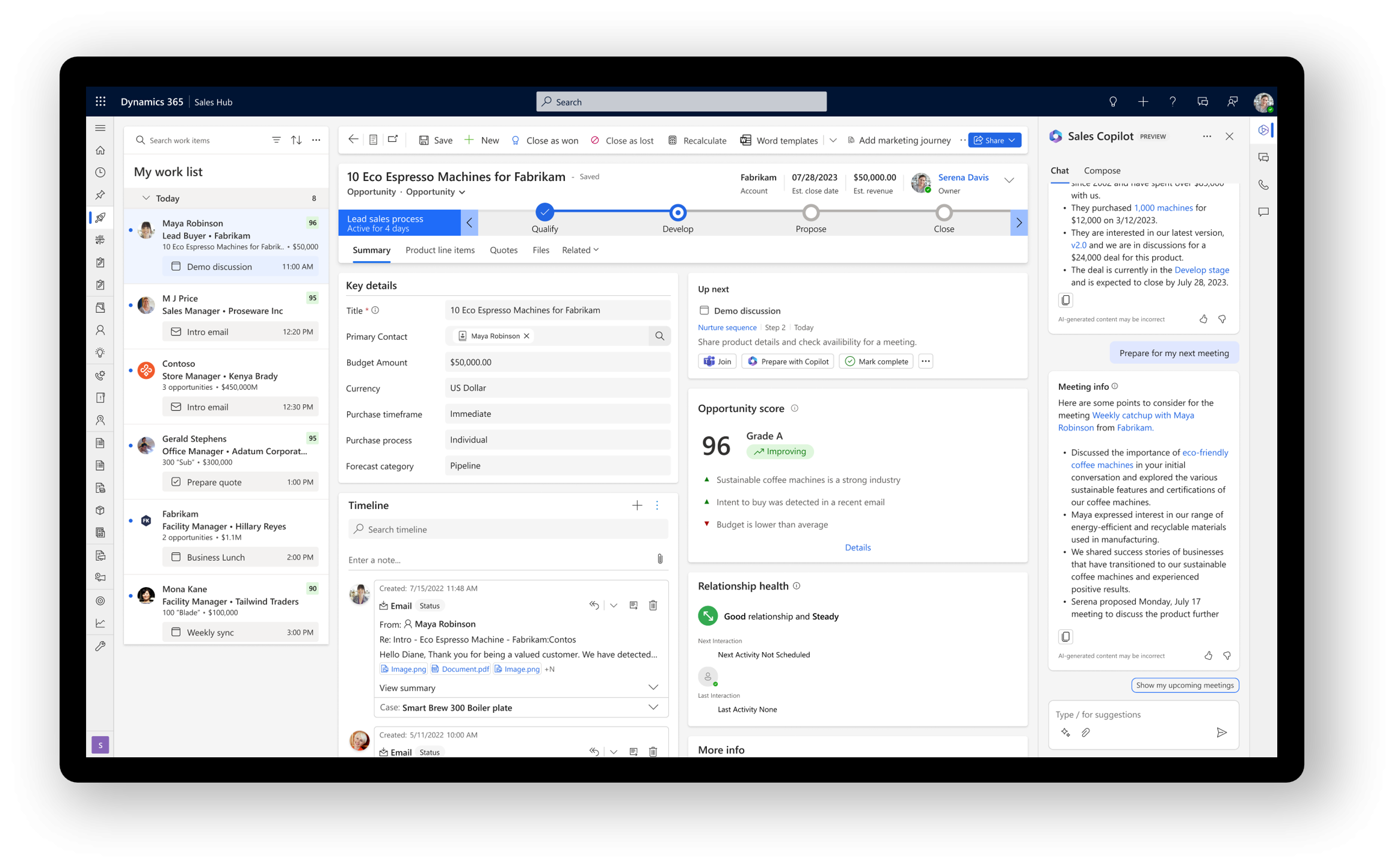The height and width of the screenshot is (868, 1397).
Task: Delete the Maya Robinson email entry
Action: point(653,605)
